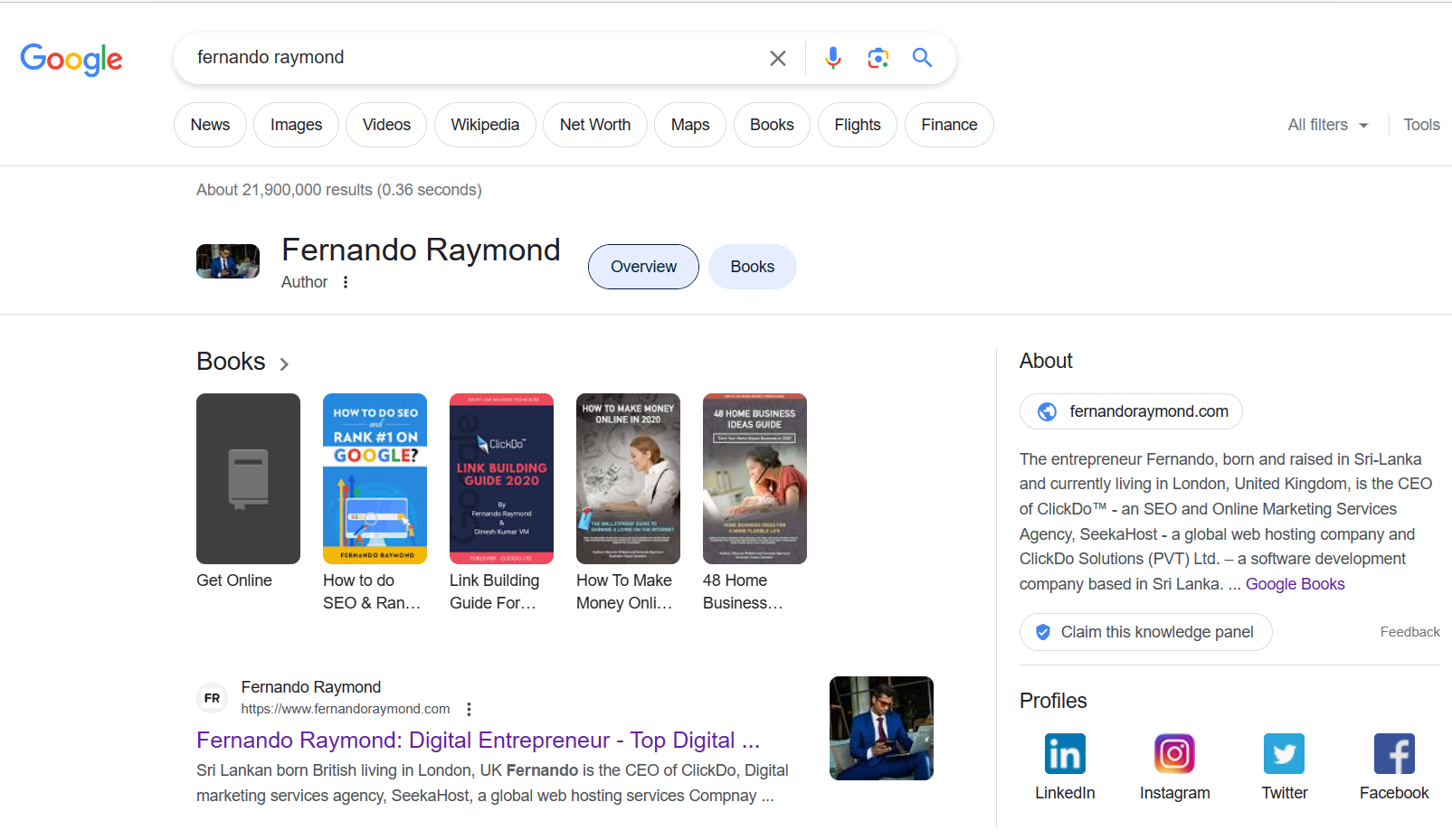
Task: Select the Net Worth filter chip
Action: point(595,125)
